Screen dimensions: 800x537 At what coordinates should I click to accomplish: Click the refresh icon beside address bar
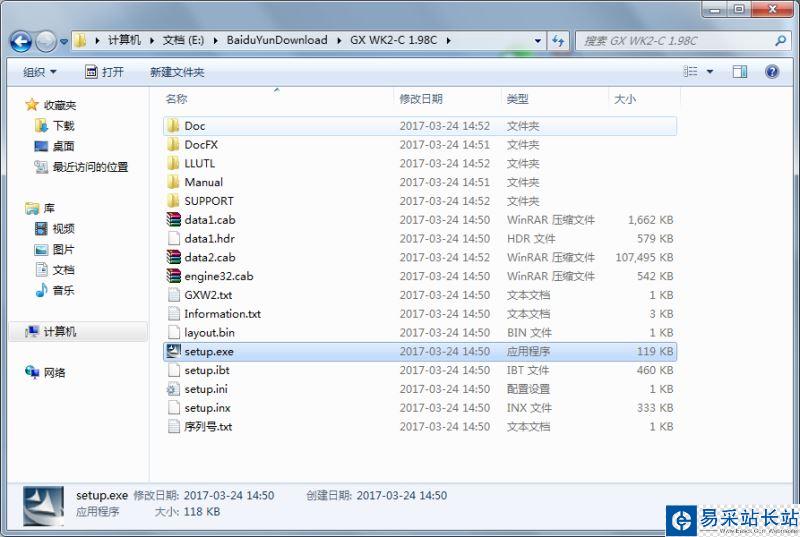tap(559, 41)
